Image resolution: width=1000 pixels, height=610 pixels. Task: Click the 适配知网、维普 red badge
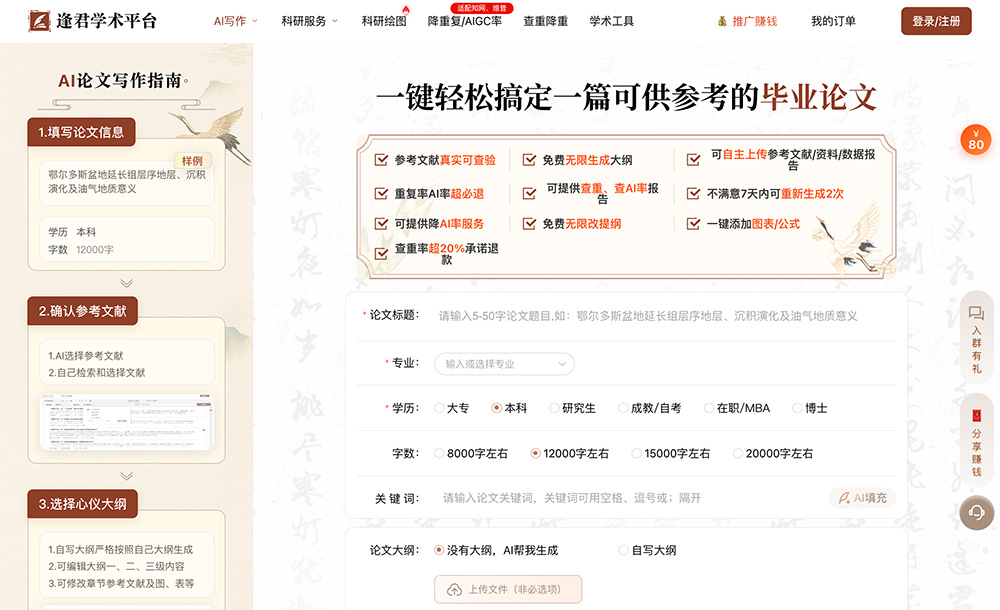(482, 8)
